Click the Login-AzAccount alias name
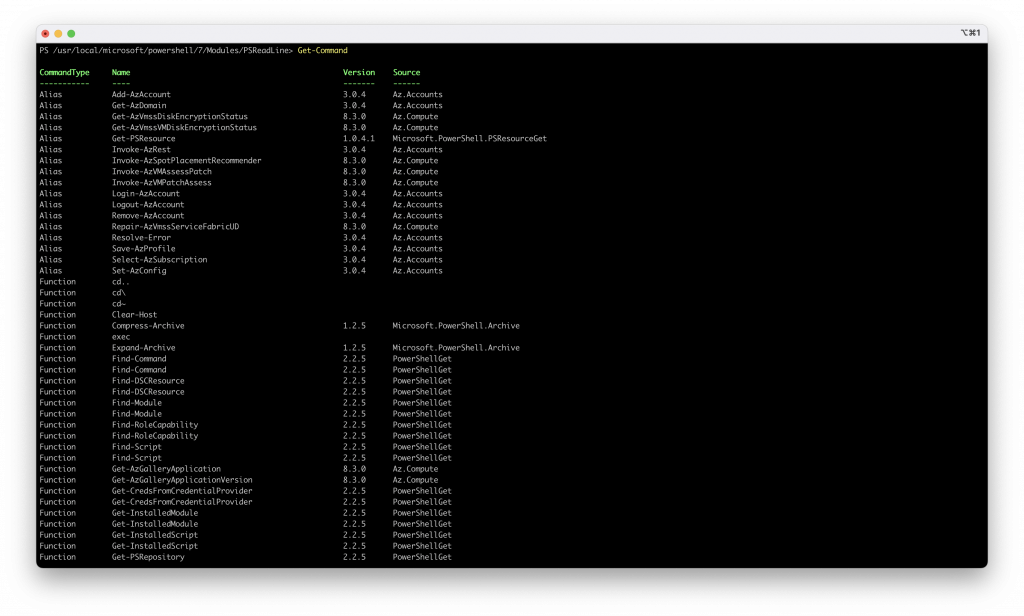1024x616 pixels. (146, 194)
